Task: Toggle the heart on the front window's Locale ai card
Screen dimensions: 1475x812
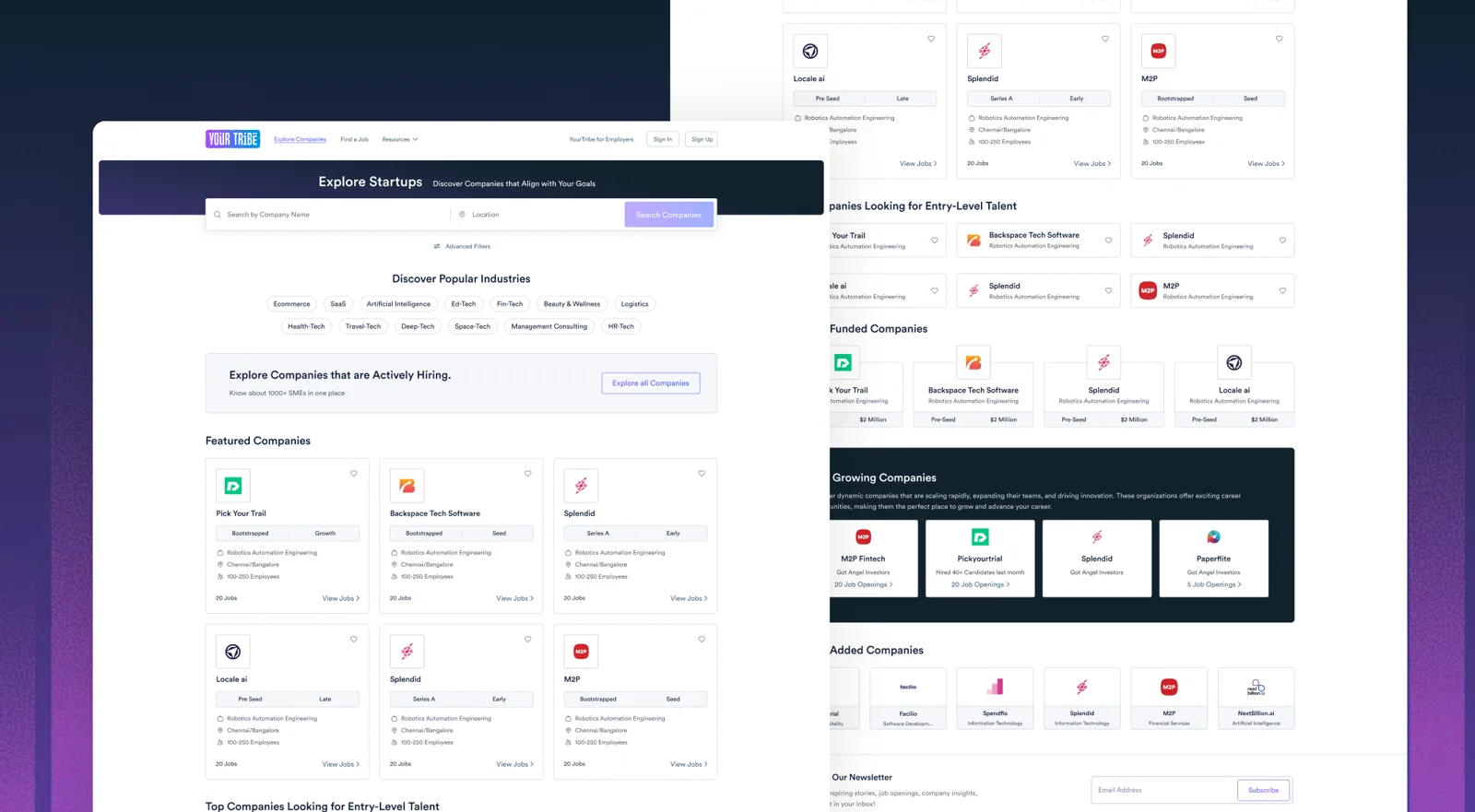Action: point(354,640)
